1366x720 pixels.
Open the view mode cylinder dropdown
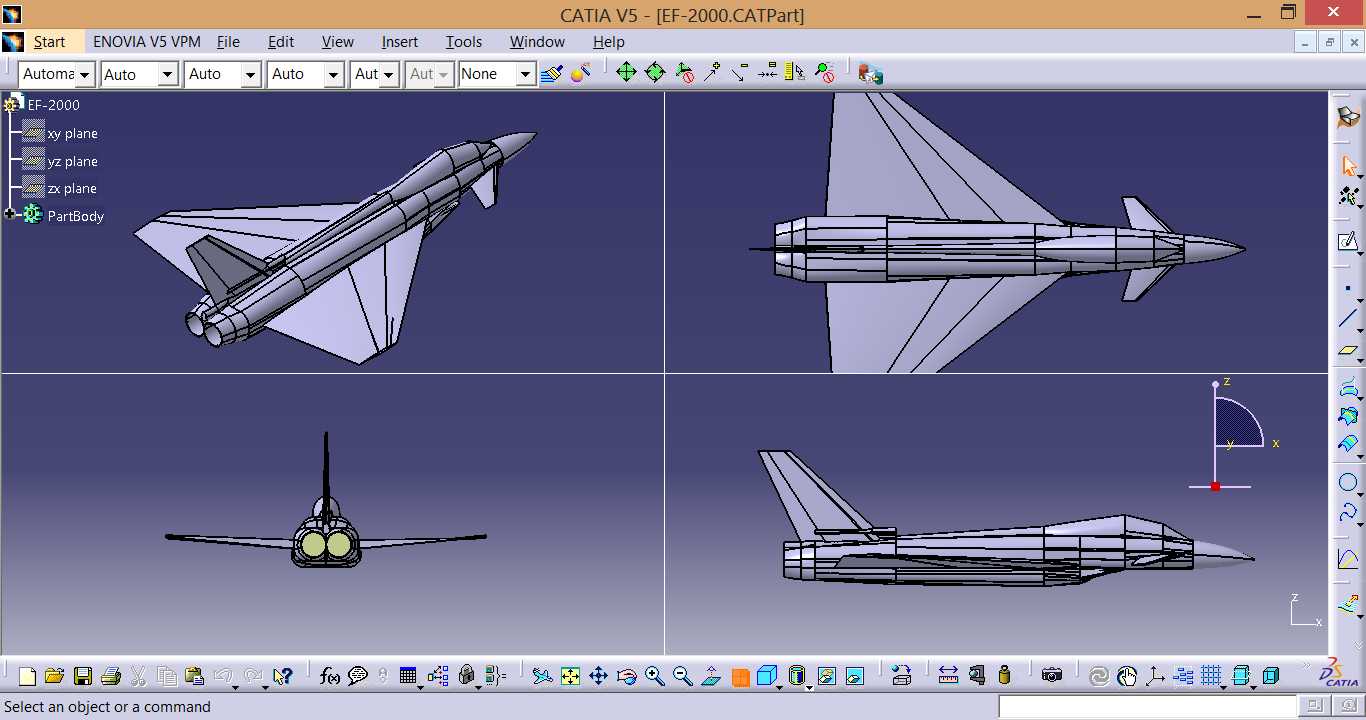798,677
